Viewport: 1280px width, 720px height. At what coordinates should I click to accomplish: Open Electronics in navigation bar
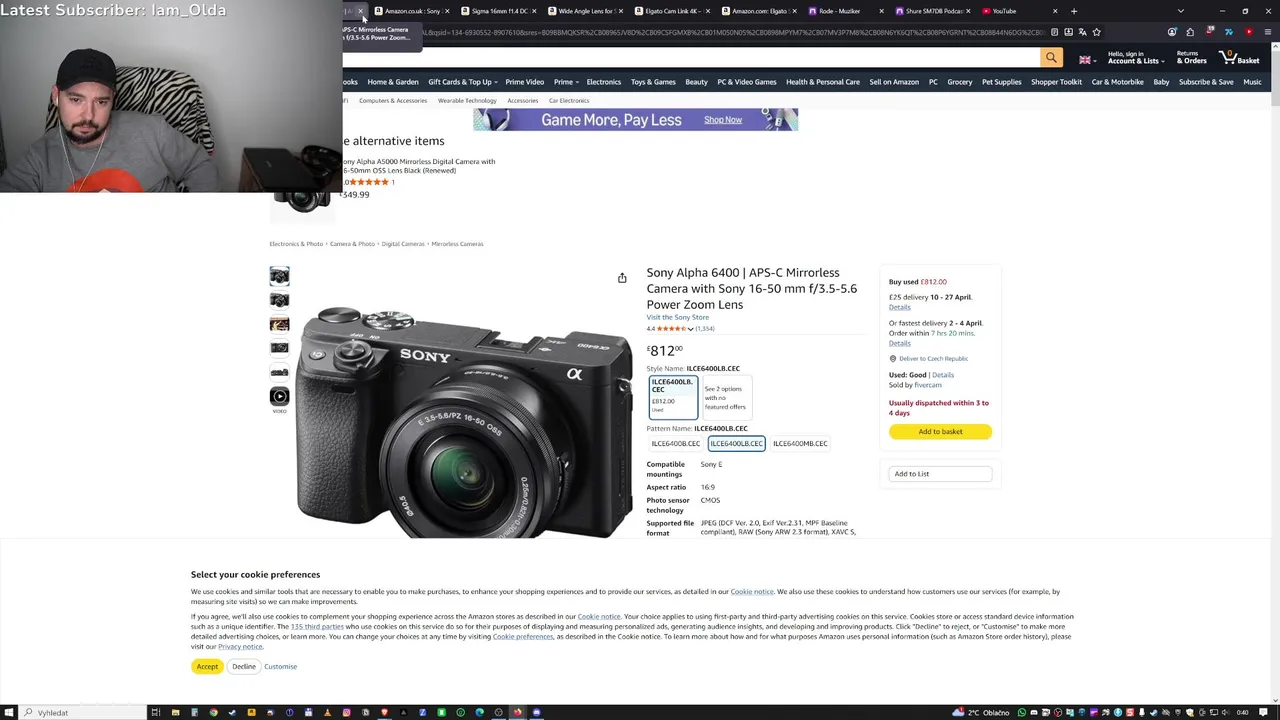[x=603, y=82]
